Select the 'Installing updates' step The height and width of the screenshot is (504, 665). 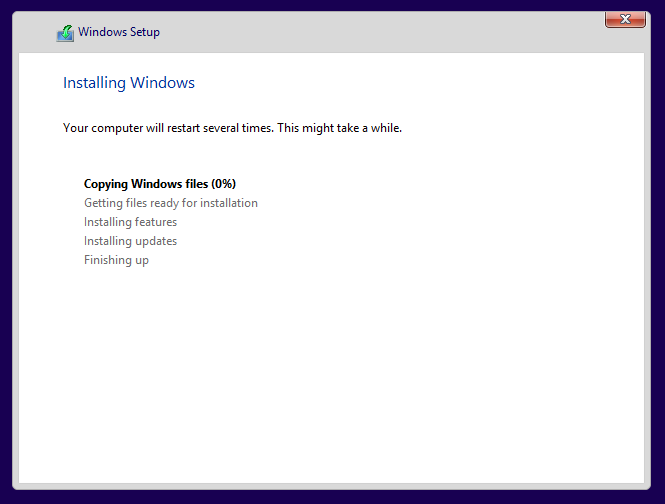pos(131,241)
